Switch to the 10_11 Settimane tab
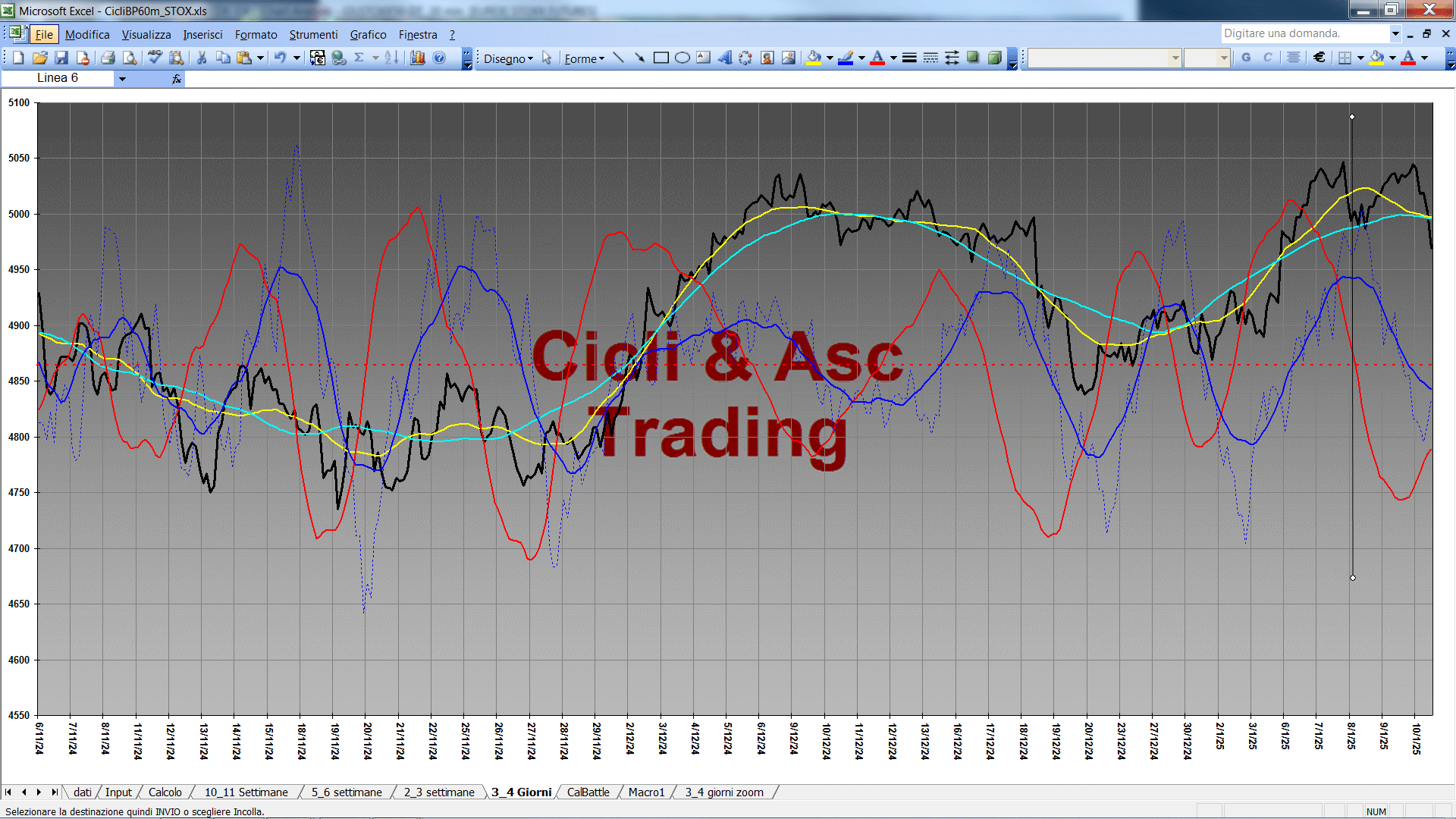This screenshot has height=819, width=1456. click(x=246, y=792)
